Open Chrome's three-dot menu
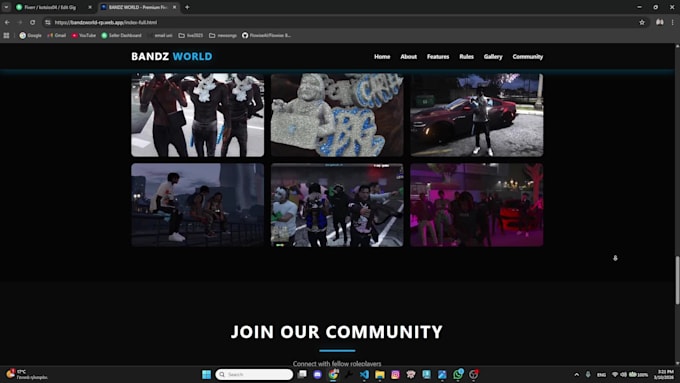 [x=673, y=22]
